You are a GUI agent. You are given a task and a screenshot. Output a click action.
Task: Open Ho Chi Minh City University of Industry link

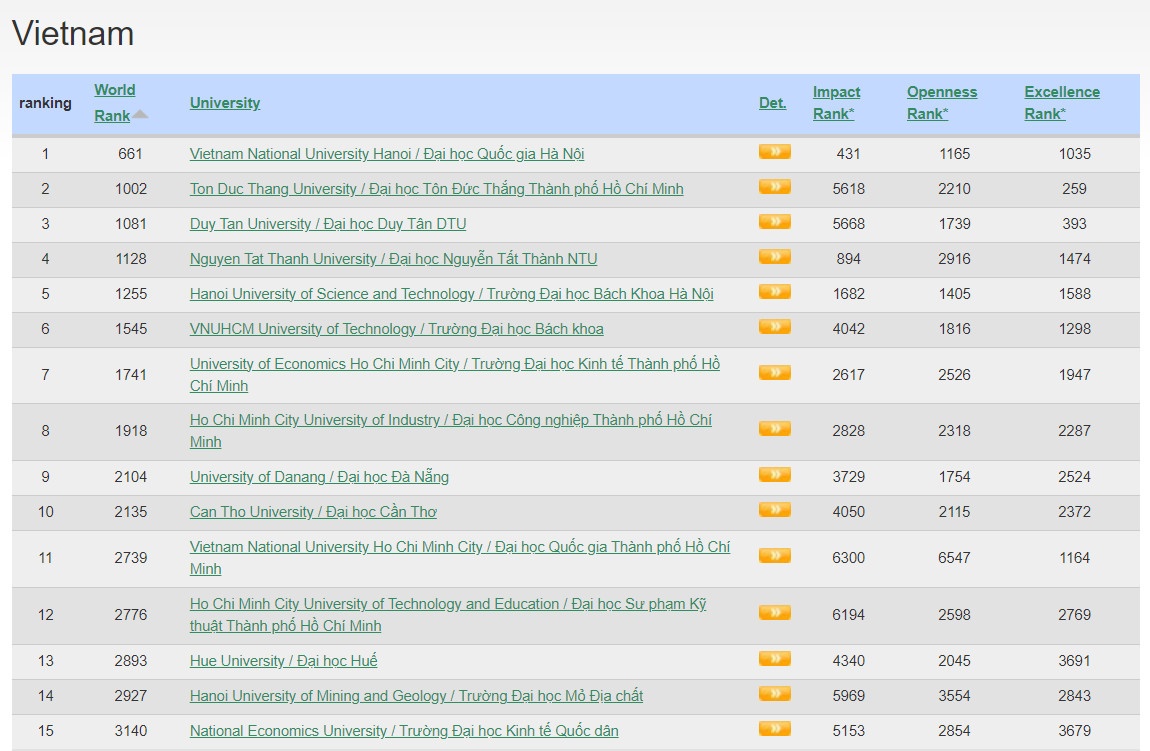pos(450,421)
